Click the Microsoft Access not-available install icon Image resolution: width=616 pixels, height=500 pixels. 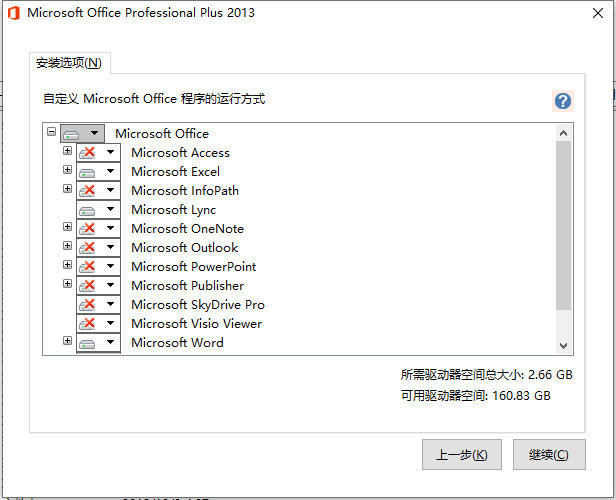tap(87, 152)
